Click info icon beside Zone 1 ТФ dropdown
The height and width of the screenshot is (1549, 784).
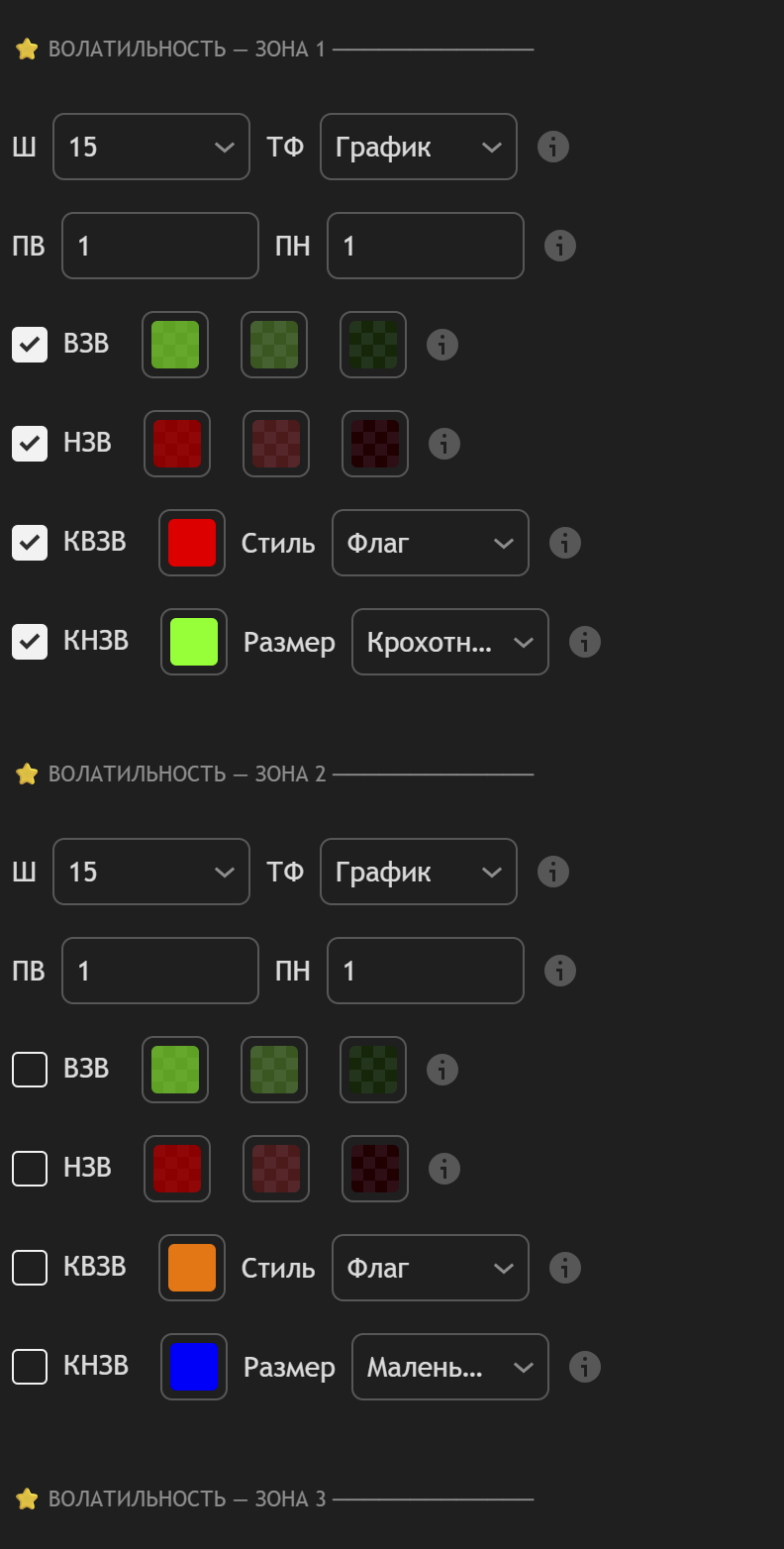tap(553, 147)
